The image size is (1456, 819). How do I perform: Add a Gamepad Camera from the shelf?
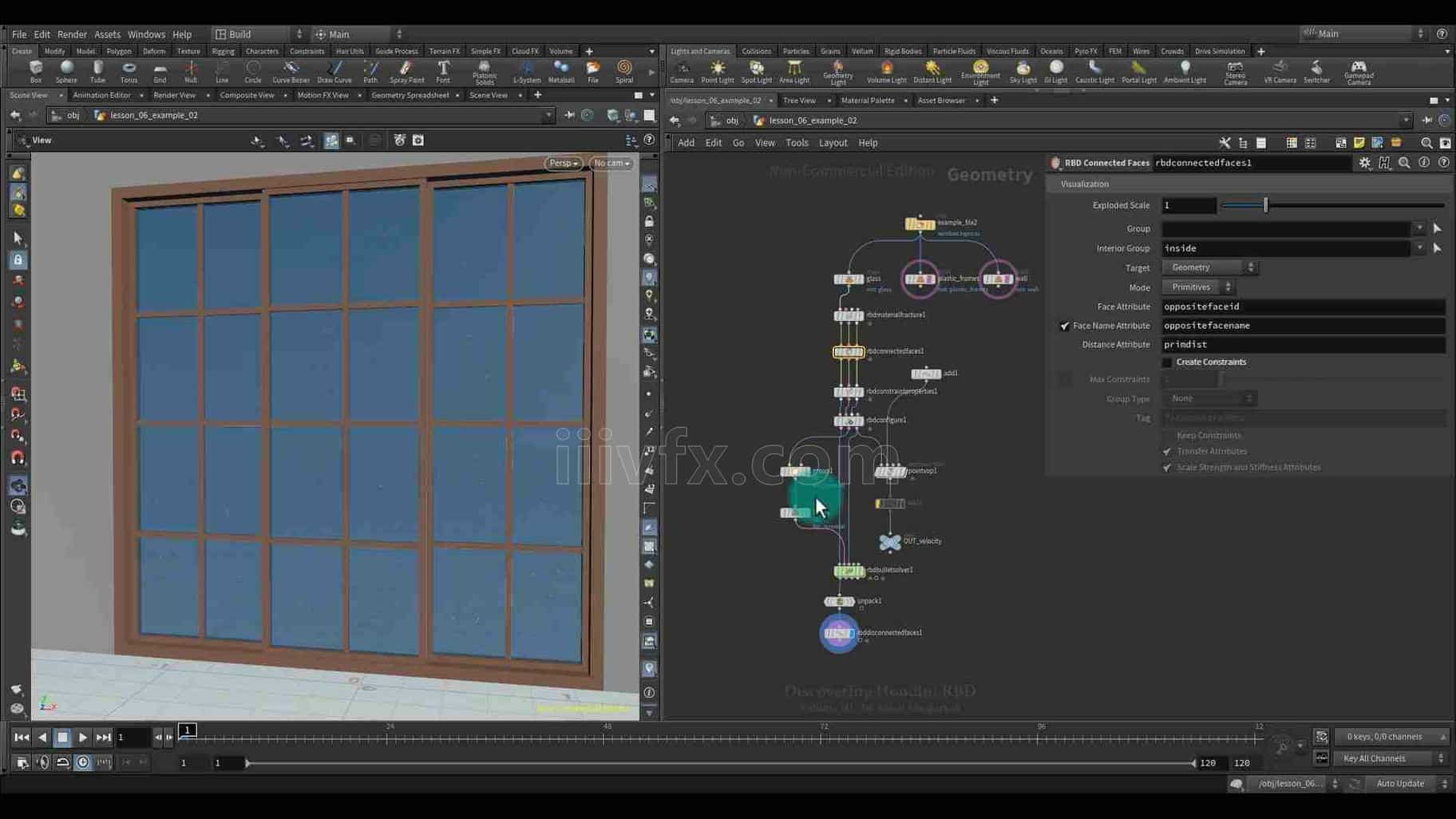(x=1358, y=73)
